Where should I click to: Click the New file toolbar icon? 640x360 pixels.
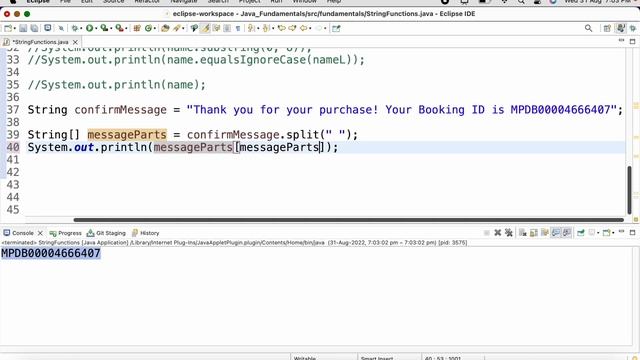click(x=8, y=28)
